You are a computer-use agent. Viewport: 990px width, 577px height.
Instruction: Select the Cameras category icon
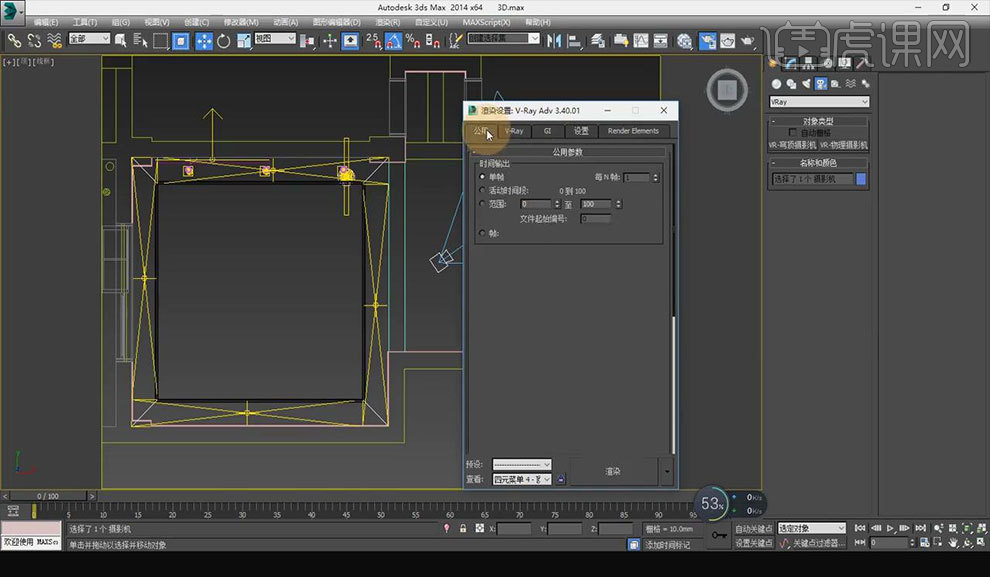(821, 83)
